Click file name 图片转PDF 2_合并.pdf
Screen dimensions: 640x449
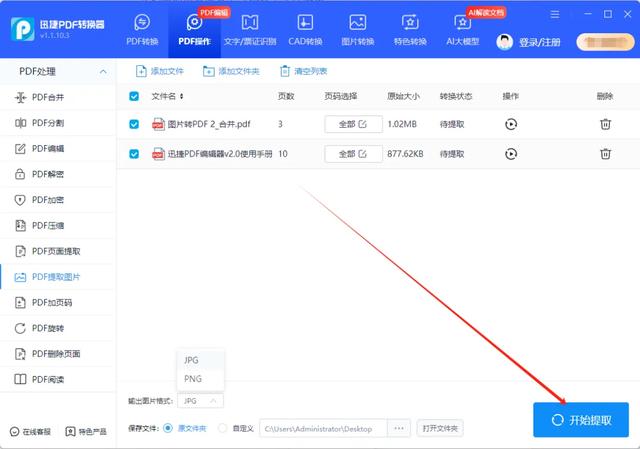[209, 124]
